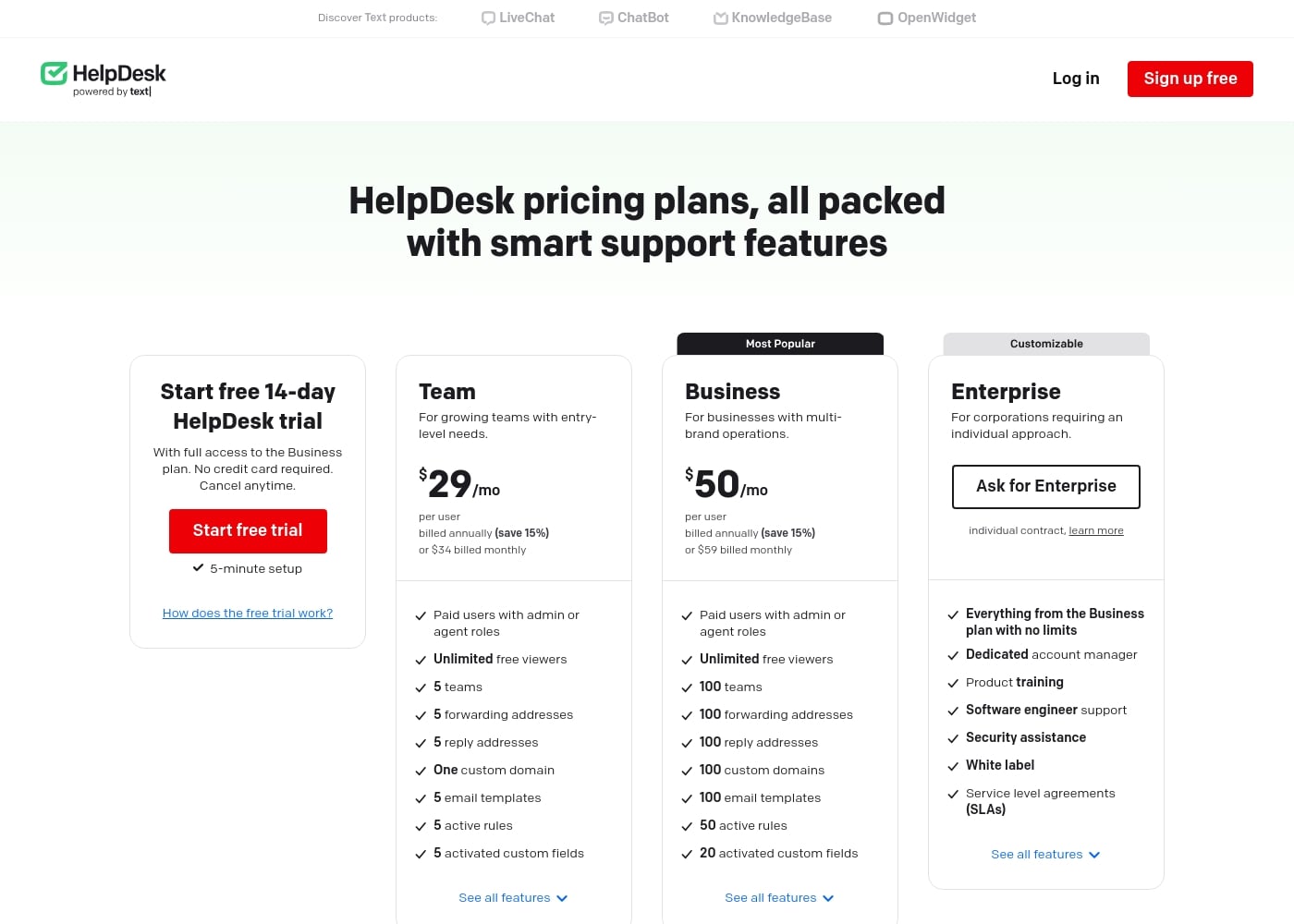Click the checkmark beside 5-minute setup
Image resolution: width=1294 pixels, height=924 pixels.
(198, 567)
